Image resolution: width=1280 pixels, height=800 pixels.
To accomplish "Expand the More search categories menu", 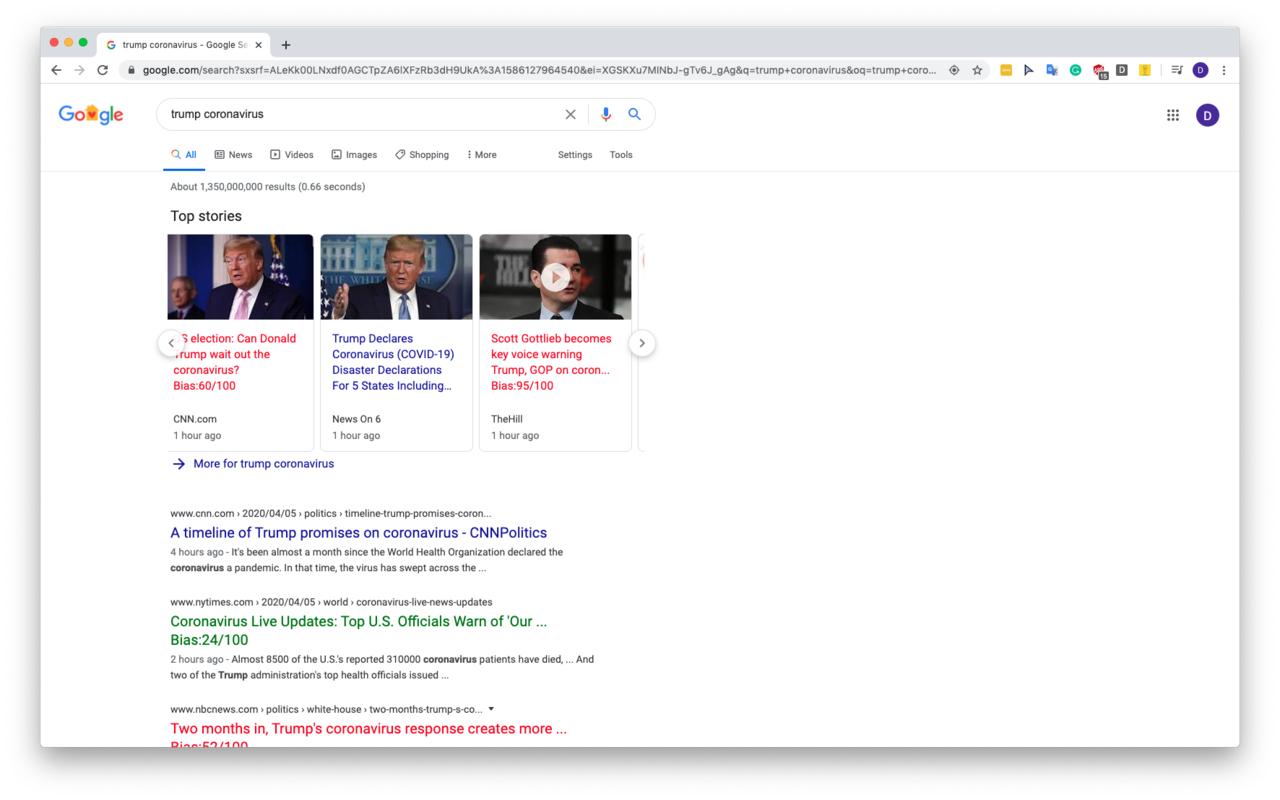I will (481, 155).
